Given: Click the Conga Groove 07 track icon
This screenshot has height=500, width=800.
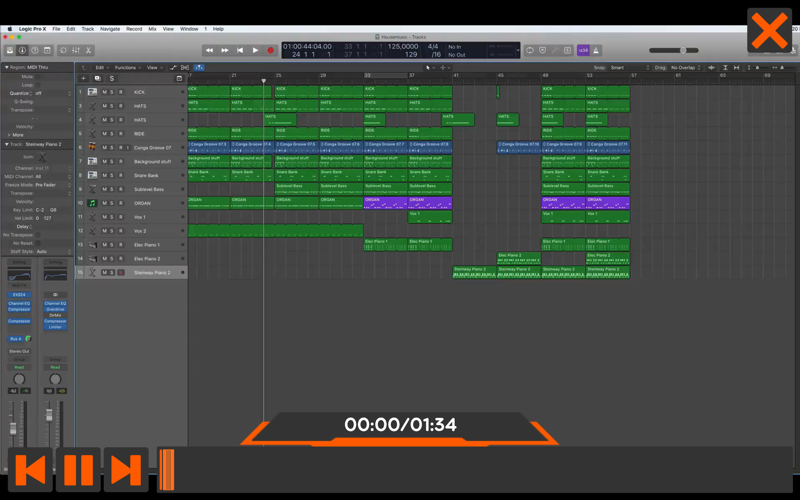Looking at the screenshot, I should coord(92,147).
